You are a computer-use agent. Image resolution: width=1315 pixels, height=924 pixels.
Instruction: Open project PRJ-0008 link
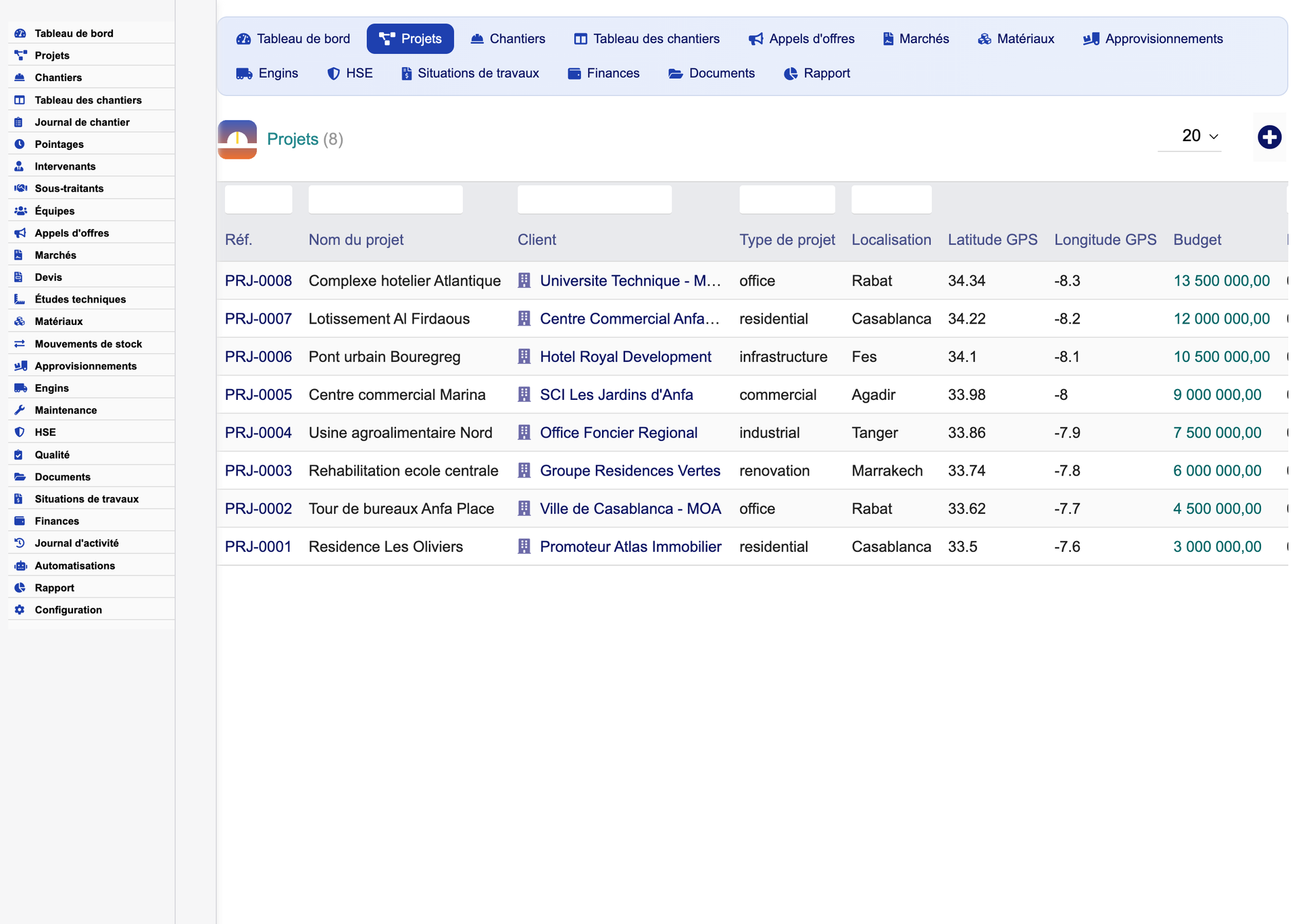(x=258, y=281)
